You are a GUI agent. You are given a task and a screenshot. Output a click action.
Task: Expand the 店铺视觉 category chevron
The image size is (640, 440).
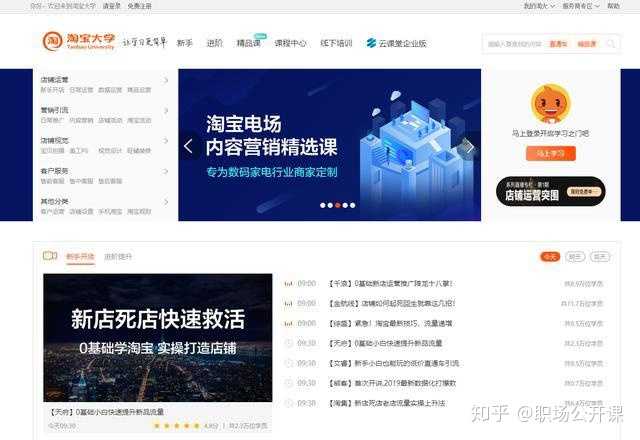pos(166,141)
